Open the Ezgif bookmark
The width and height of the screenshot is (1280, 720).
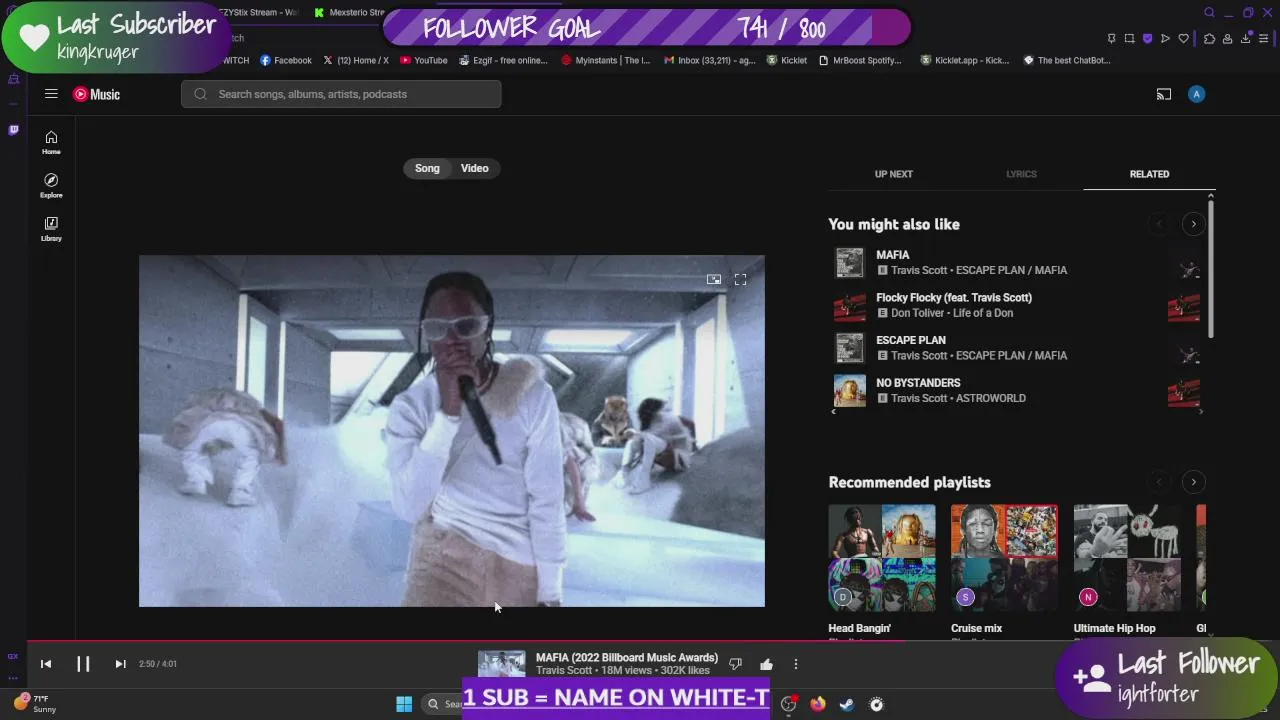point(503,60)
